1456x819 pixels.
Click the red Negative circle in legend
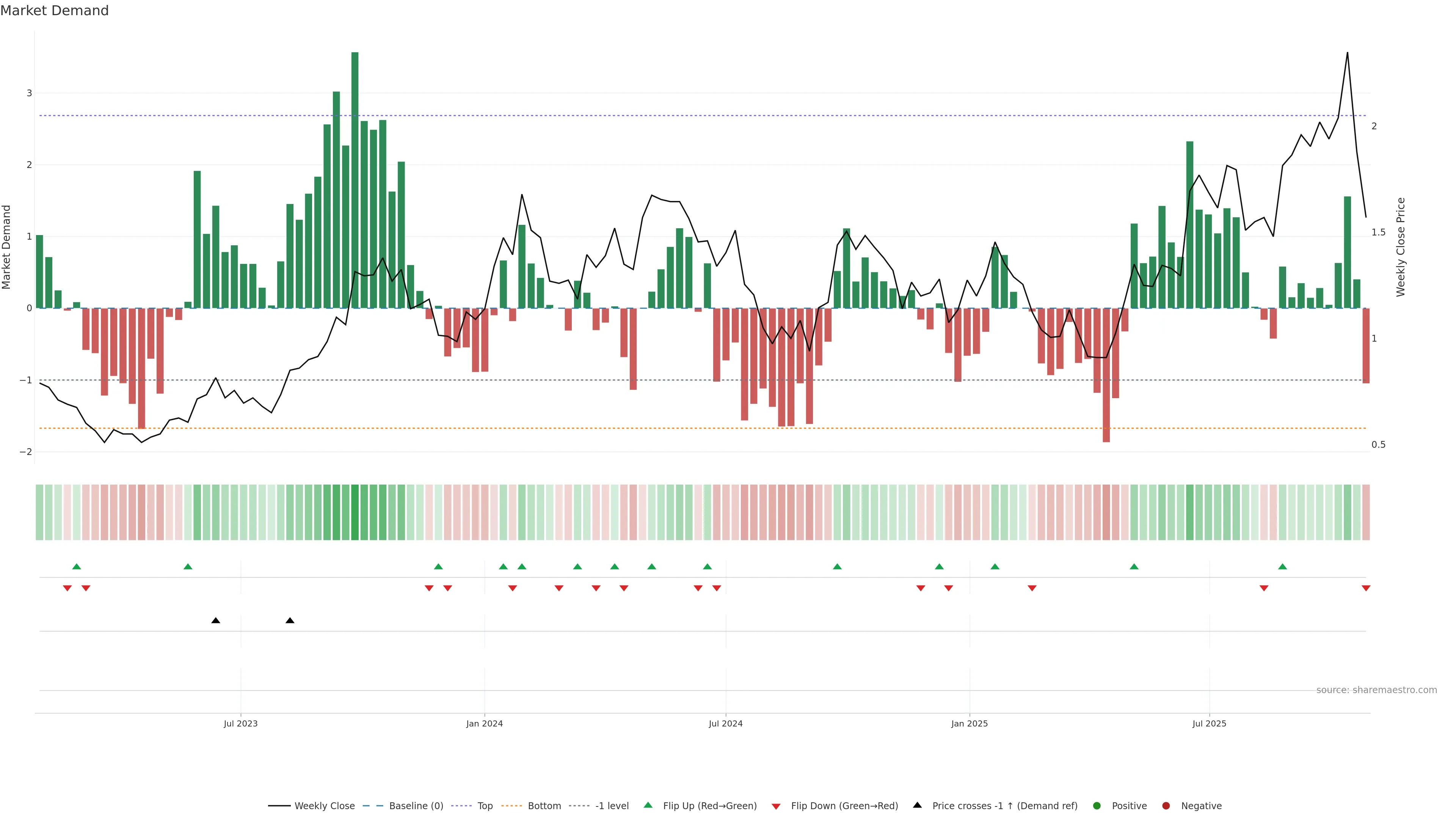(1166, 805)
